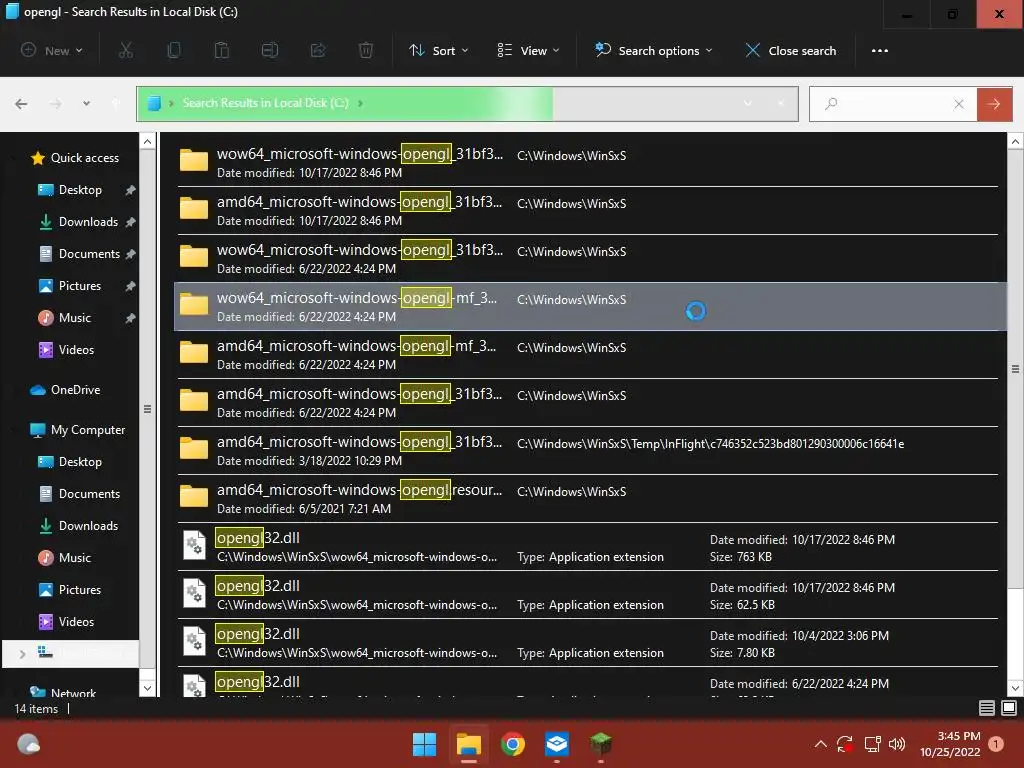1024x768 pixels.
Task: Open the Windows Start button
Action: click(424, 744)
